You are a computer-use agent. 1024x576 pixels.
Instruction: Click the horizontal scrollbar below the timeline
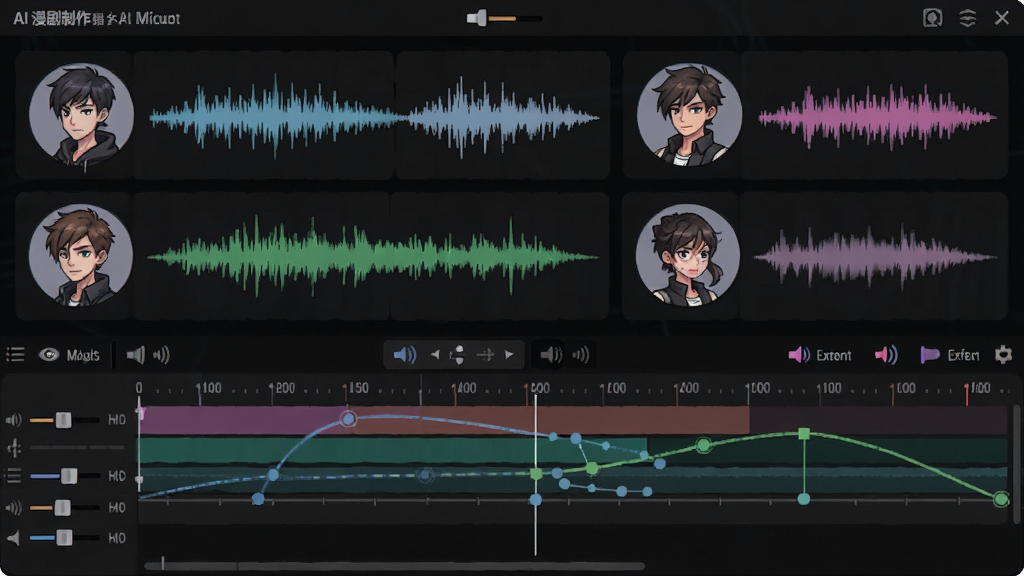pos(394,566)
